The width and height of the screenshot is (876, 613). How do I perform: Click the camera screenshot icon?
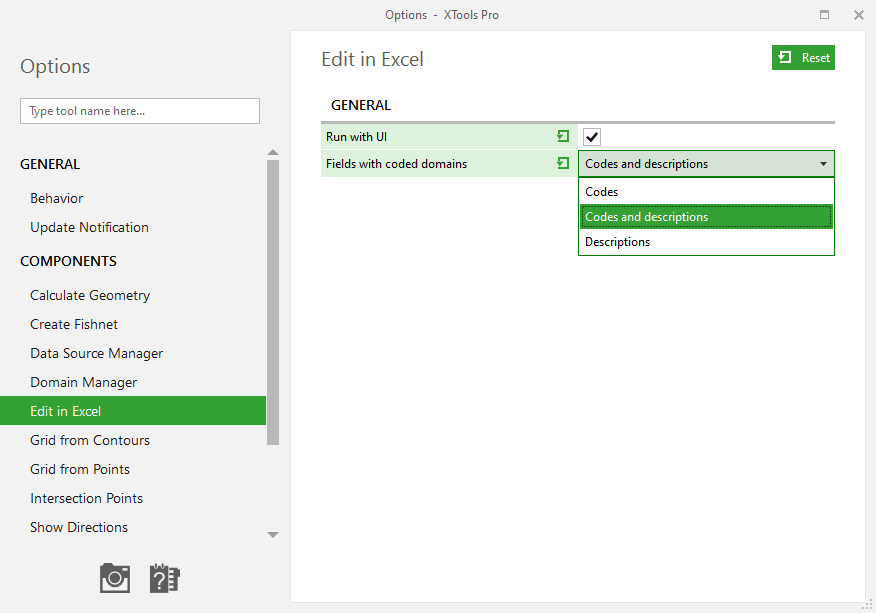click(x=115, y=578)
